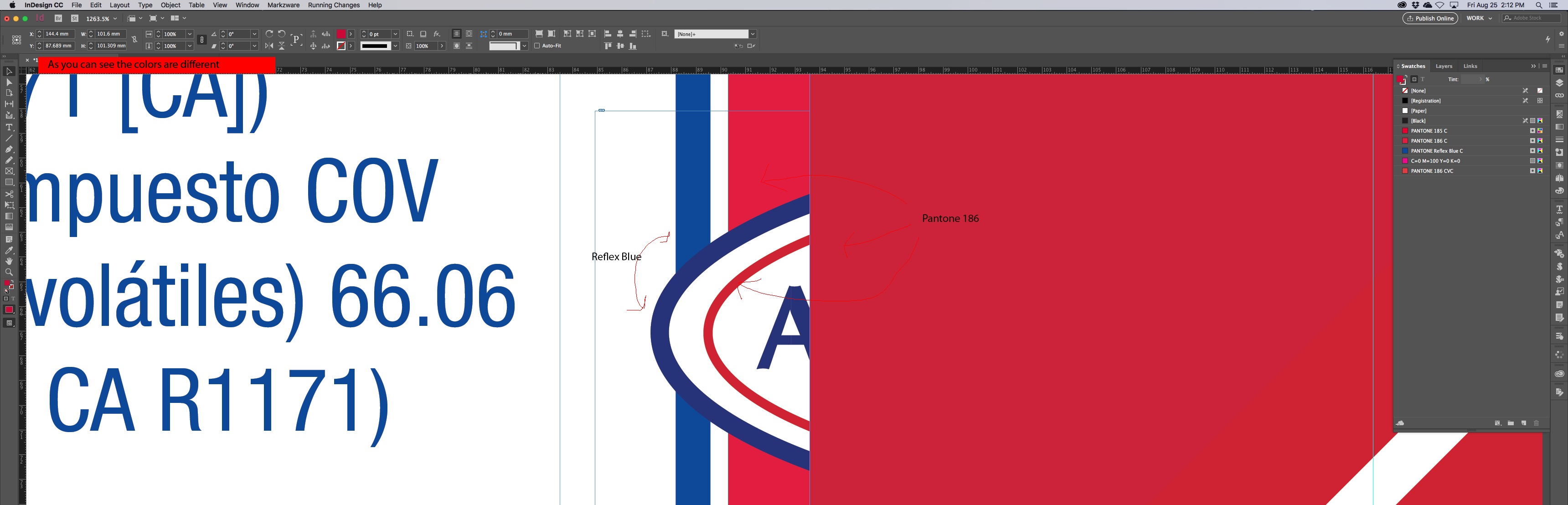The image size is (1568, 505).
Task: Select the Pen tool
Action: (x=9, y=149)
